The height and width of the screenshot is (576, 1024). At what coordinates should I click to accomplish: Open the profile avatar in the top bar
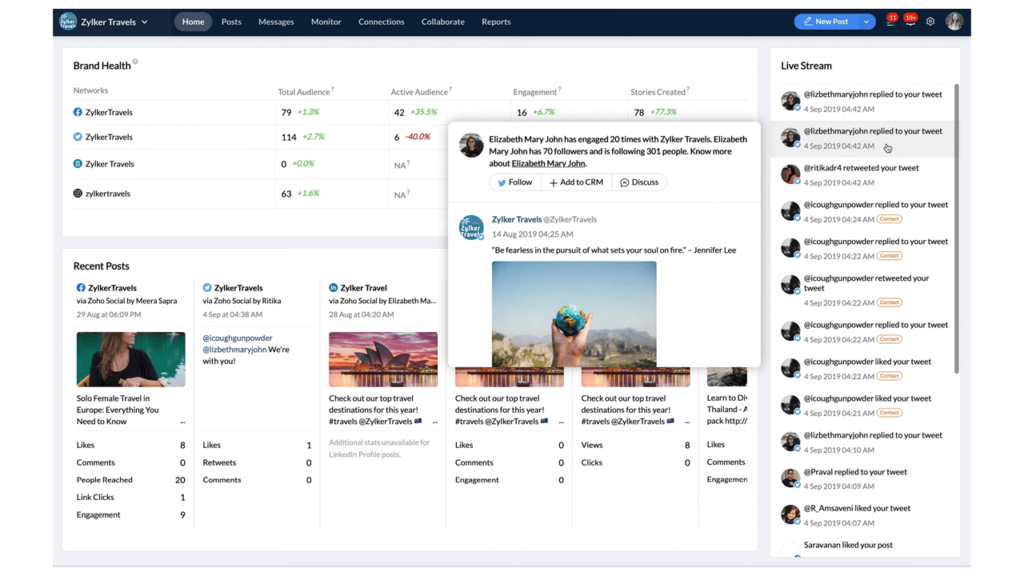[954, 22]
